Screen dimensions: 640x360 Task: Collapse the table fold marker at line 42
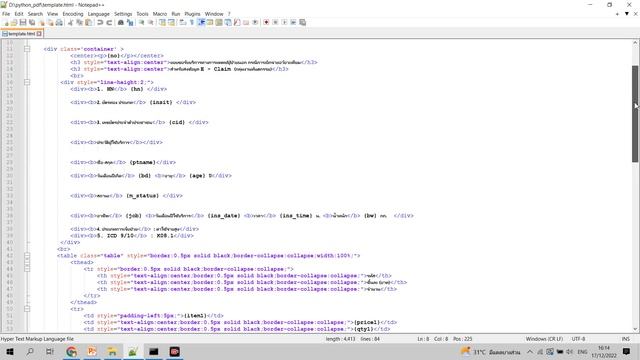(x=27, y=256)
